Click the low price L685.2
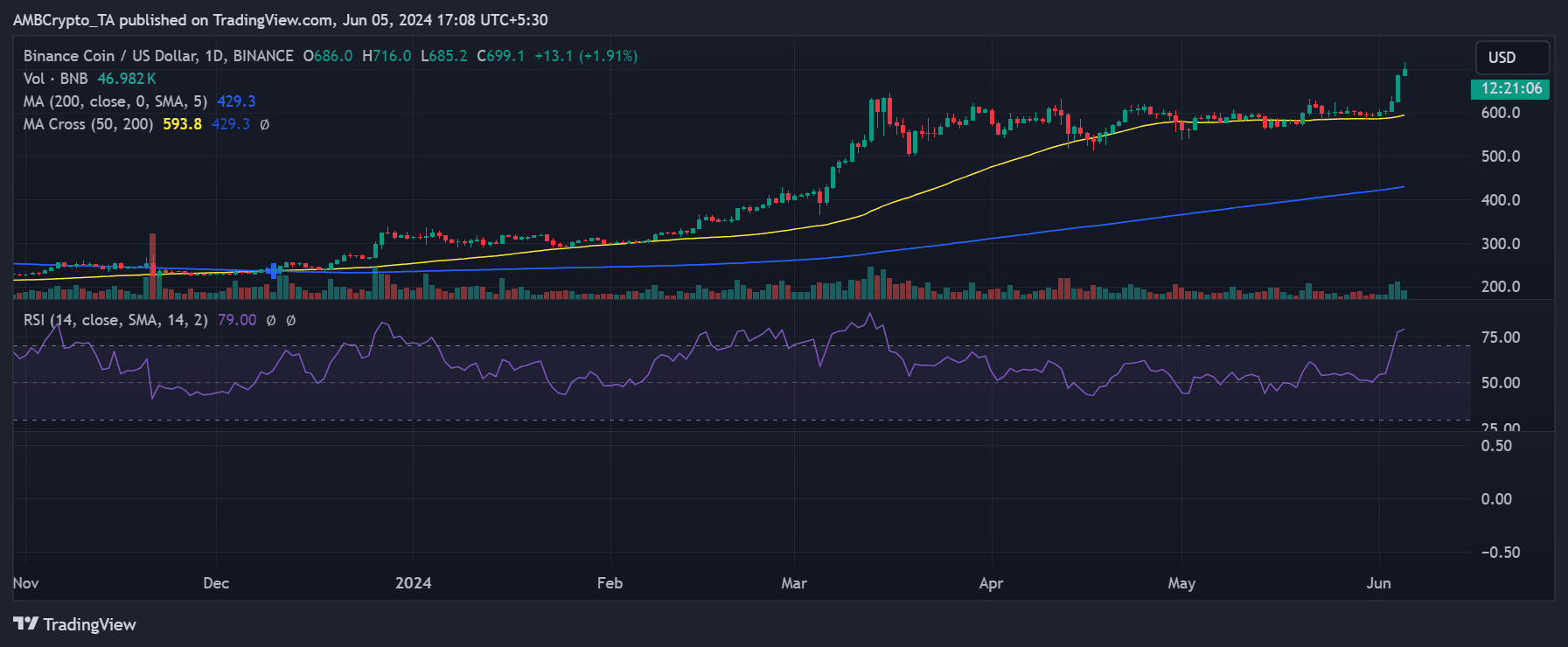 pos(444,56)
